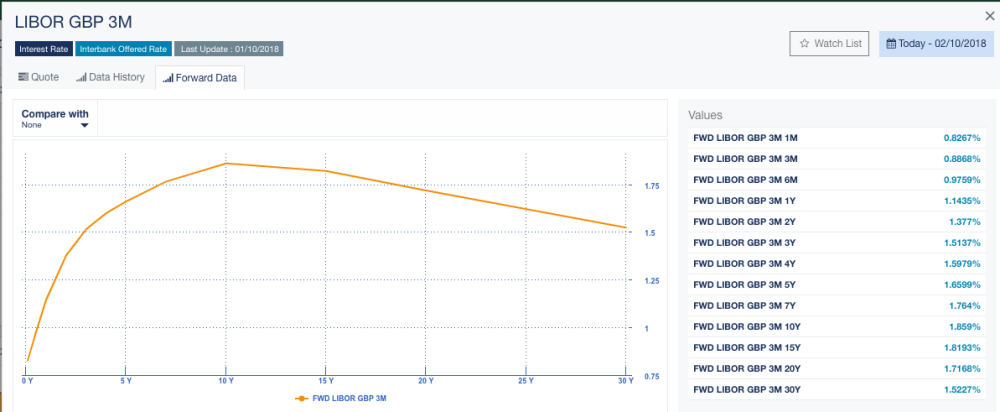Select the FWD LIBOR GBP 3M 4Y row
This screenshot has height=412, width=1000.
point(837,263)
